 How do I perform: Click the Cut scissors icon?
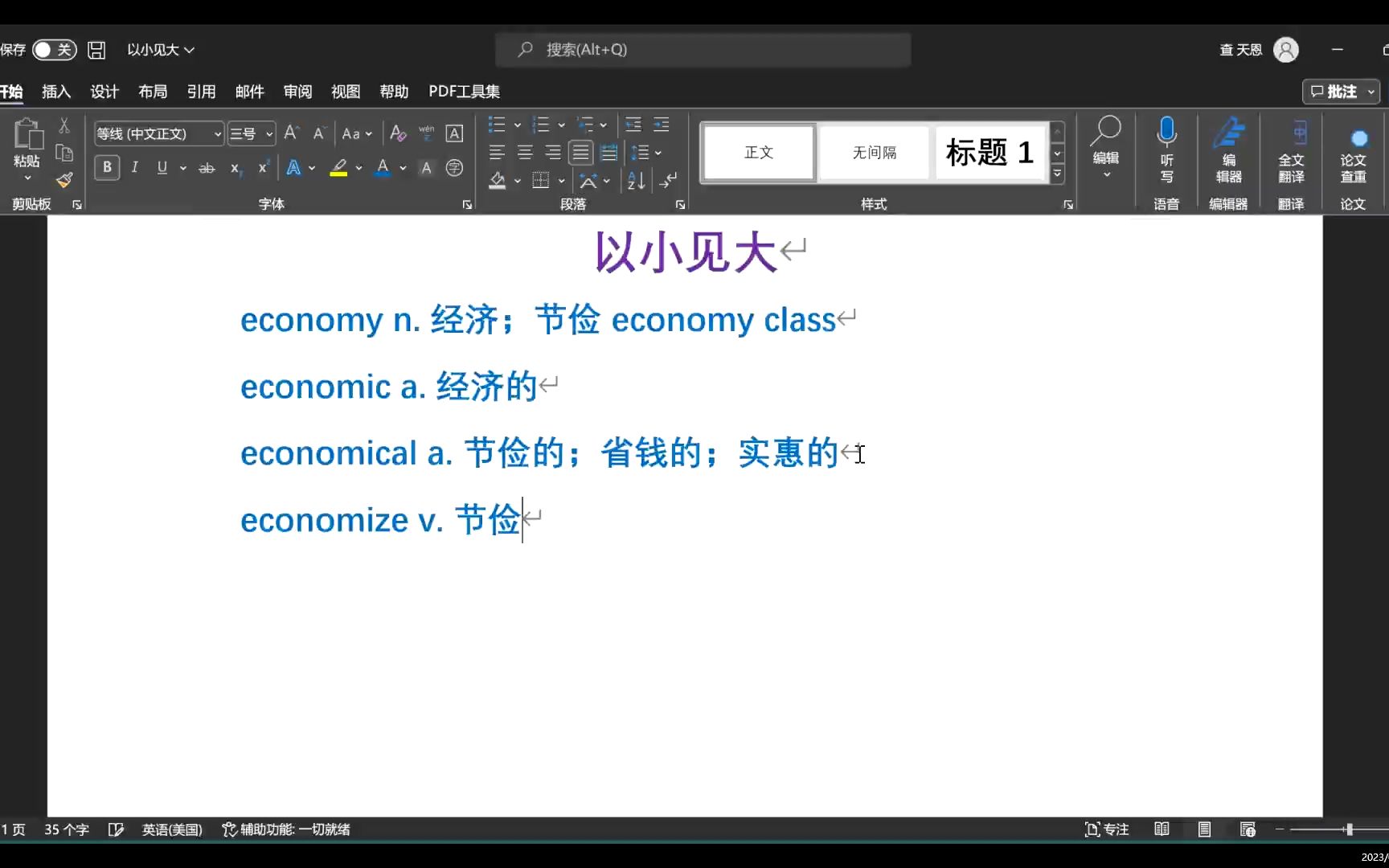(64, 125)
